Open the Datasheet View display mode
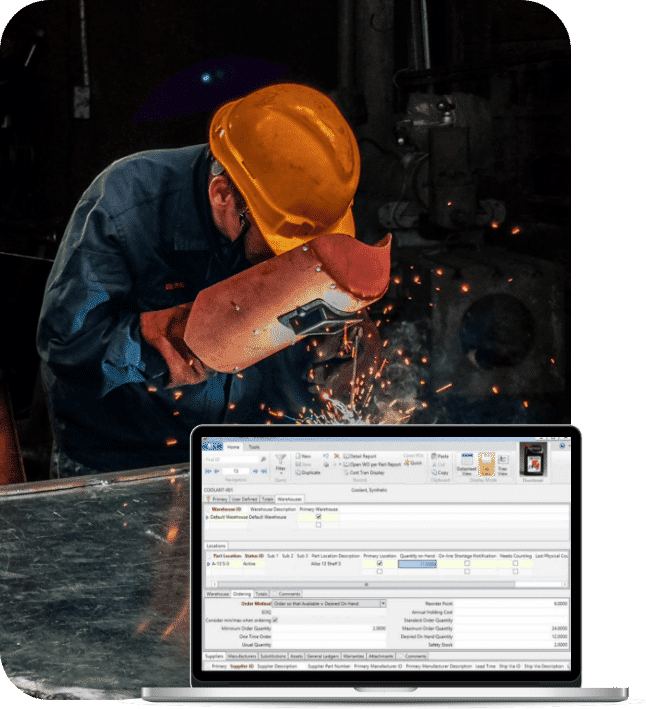The height and width of the screenshot is (709, 646). (x=466, y=461)
